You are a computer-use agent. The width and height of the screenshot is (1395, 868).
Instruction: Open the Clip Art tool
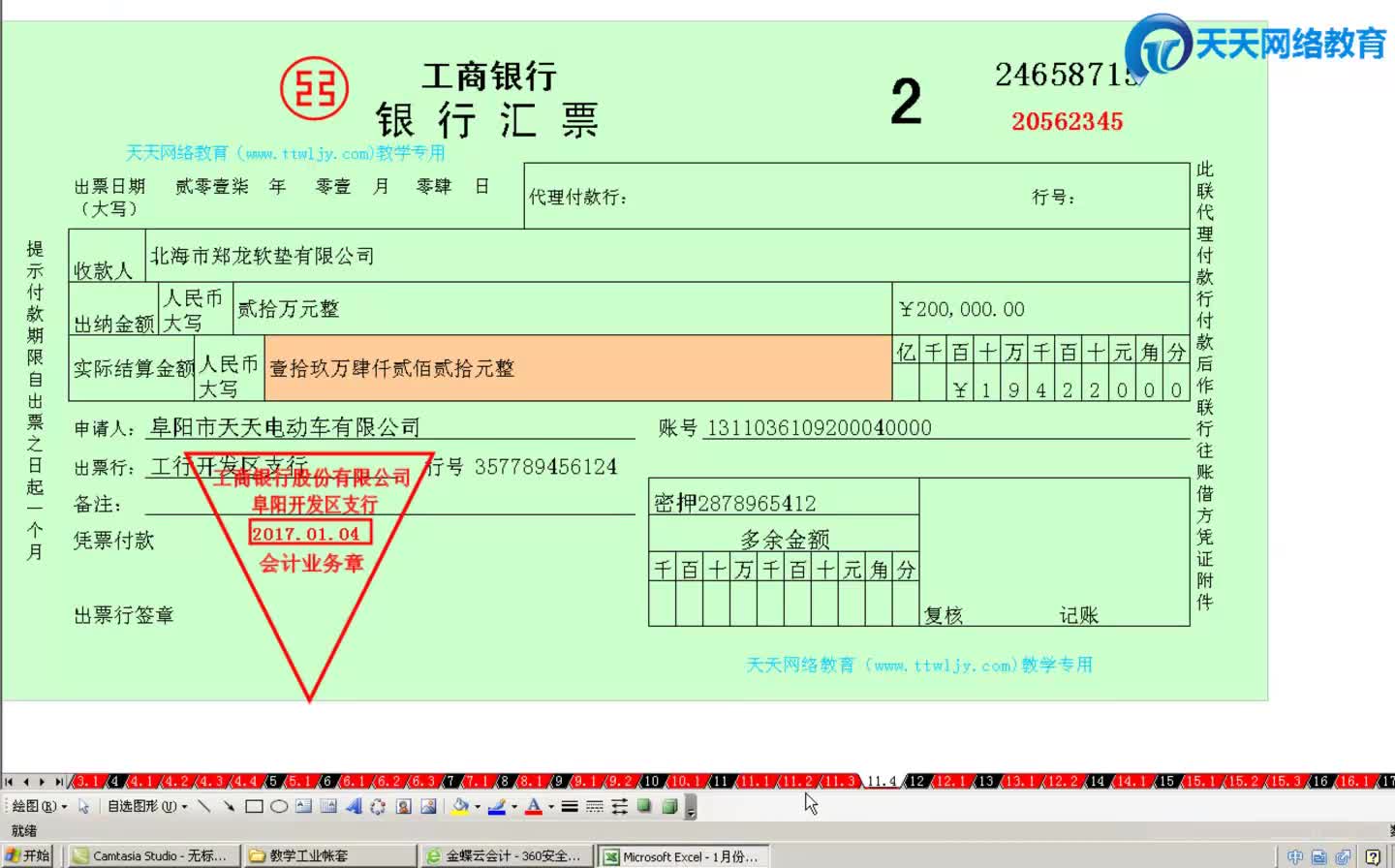401,806
